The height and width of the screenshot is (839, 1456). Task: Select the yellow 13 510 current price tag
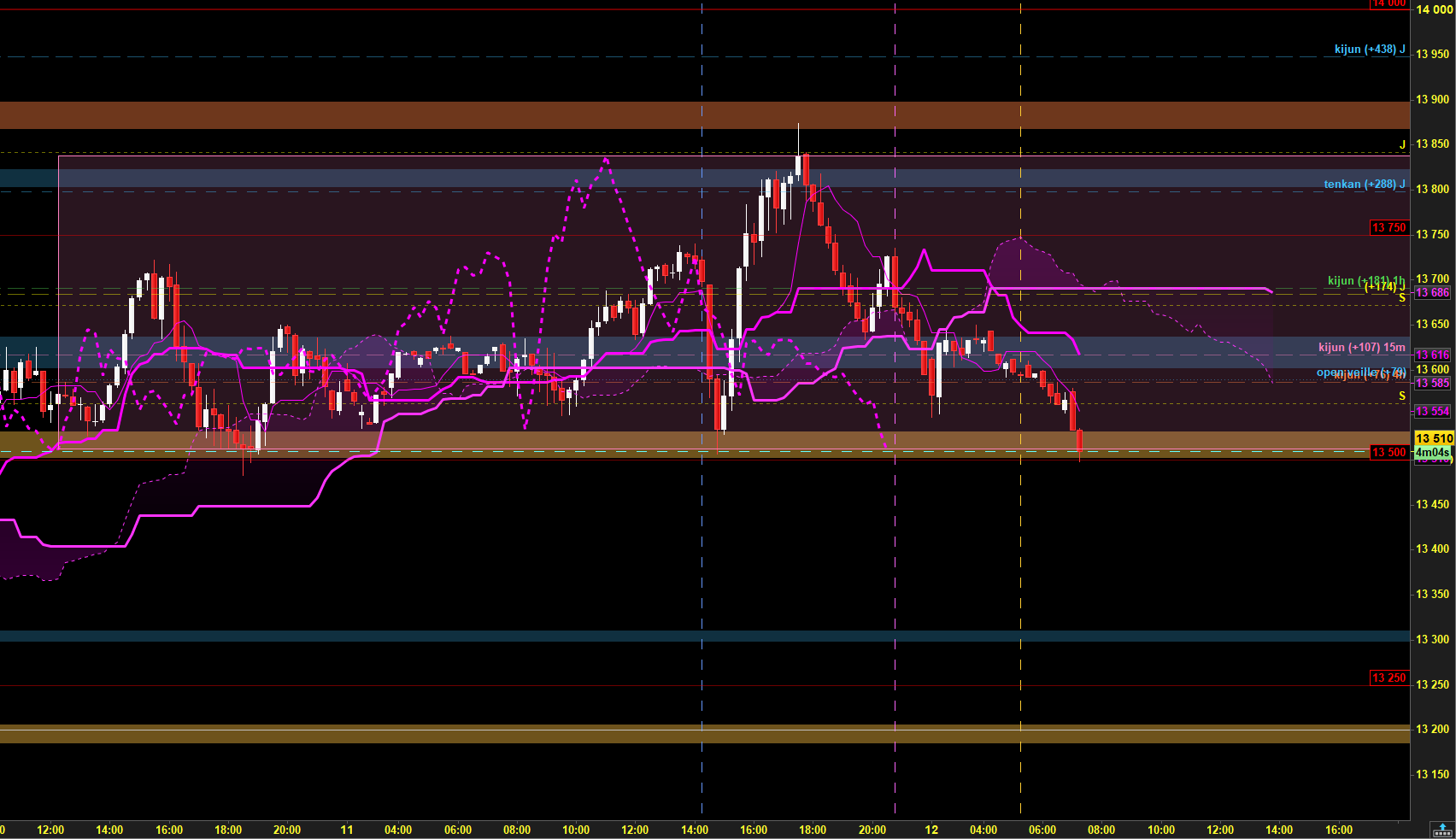(x=1433, y=438)
